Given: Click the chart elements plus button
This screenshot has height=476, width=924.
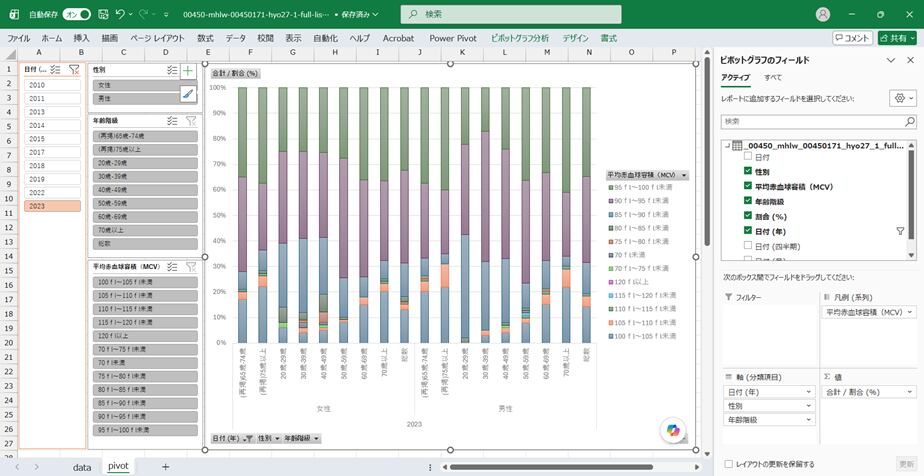Looking at the screenshot, I should pyautogui.click(x=188, y=71).
